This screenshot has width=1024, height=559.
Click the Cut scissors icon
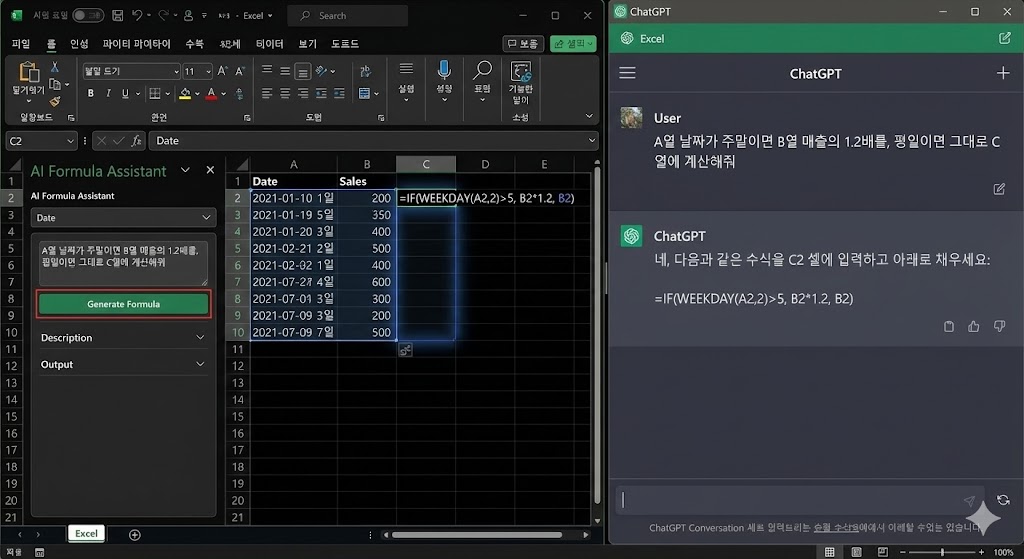pyautogui.click(x=55, y=67)
